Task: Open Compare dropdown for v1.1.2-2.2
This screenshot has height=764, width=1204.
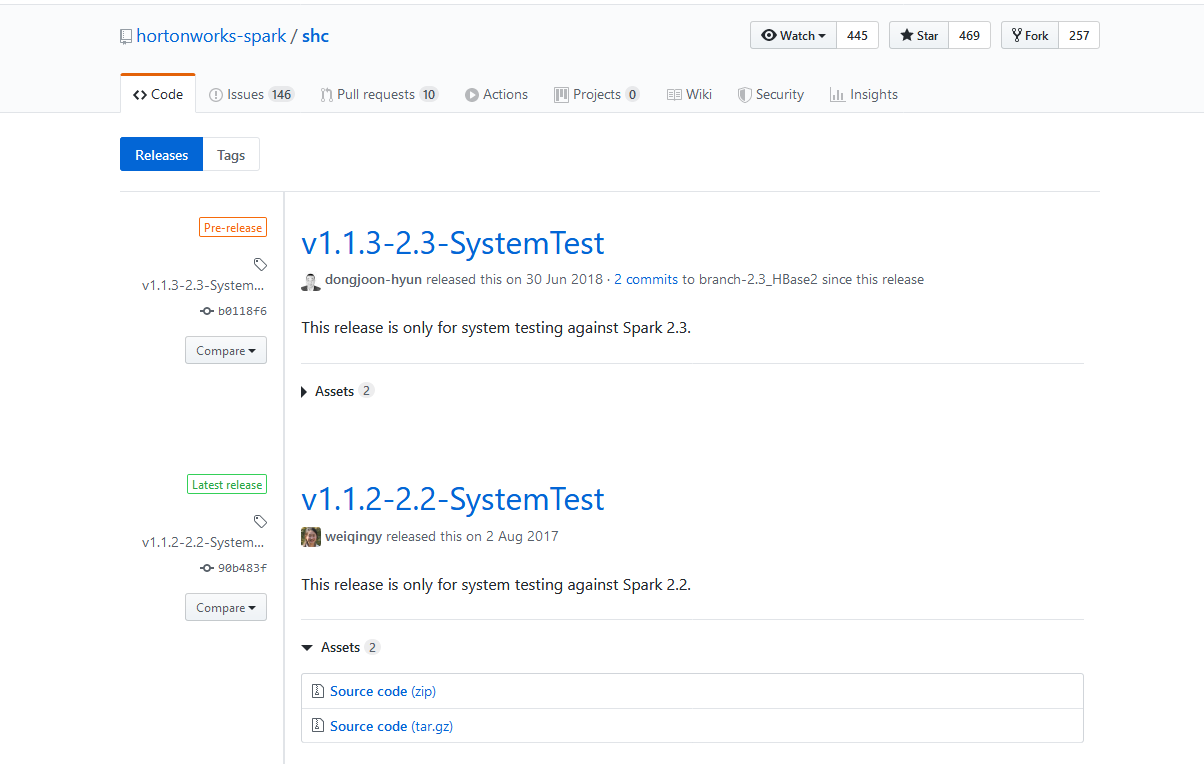Action: pyautogui.click(x=226, y=608)
